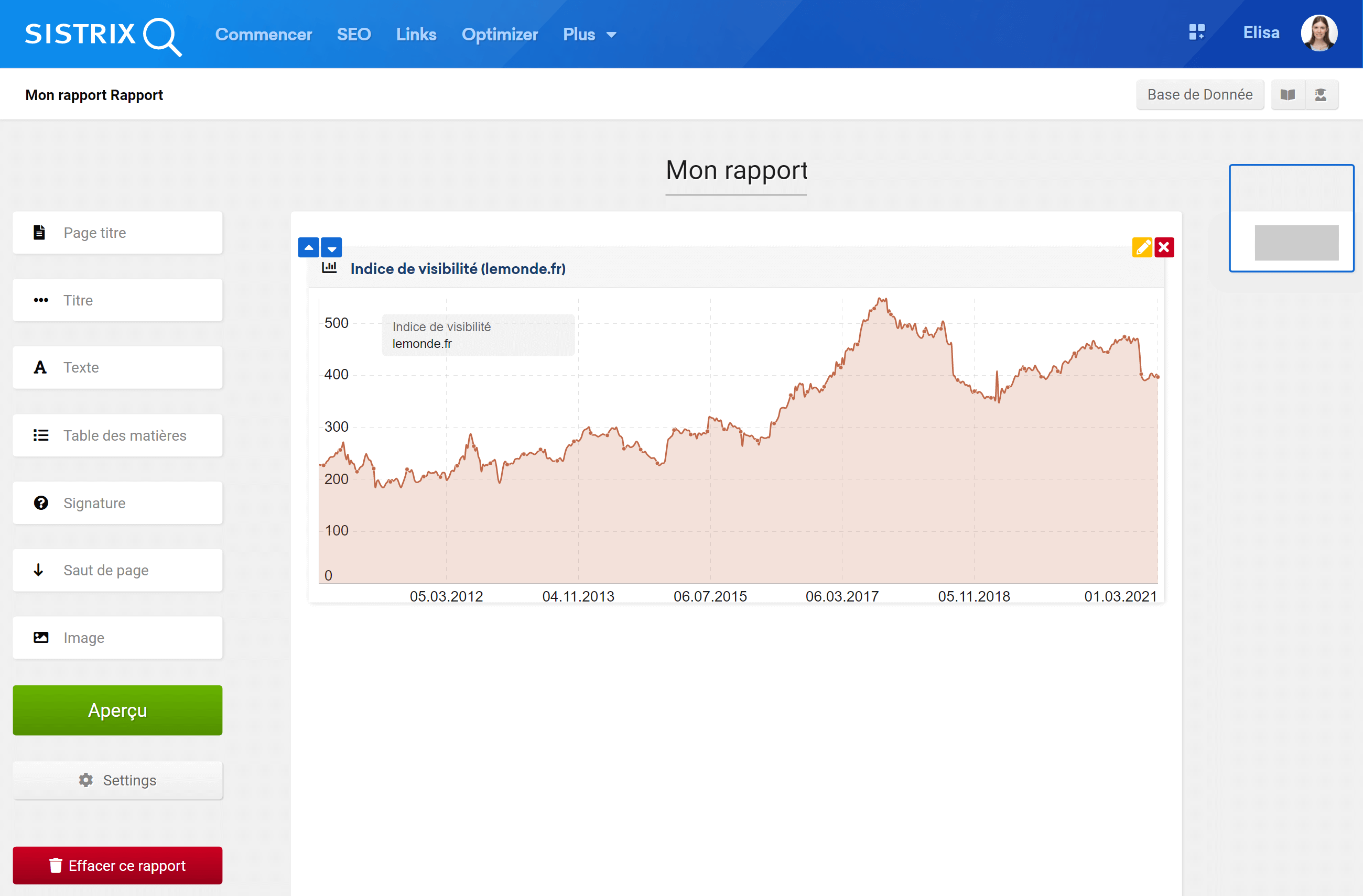This screenshot has width=1363, height=896.
Task: Edit chart with yellow pencil icon
Action: point(1142,247)
